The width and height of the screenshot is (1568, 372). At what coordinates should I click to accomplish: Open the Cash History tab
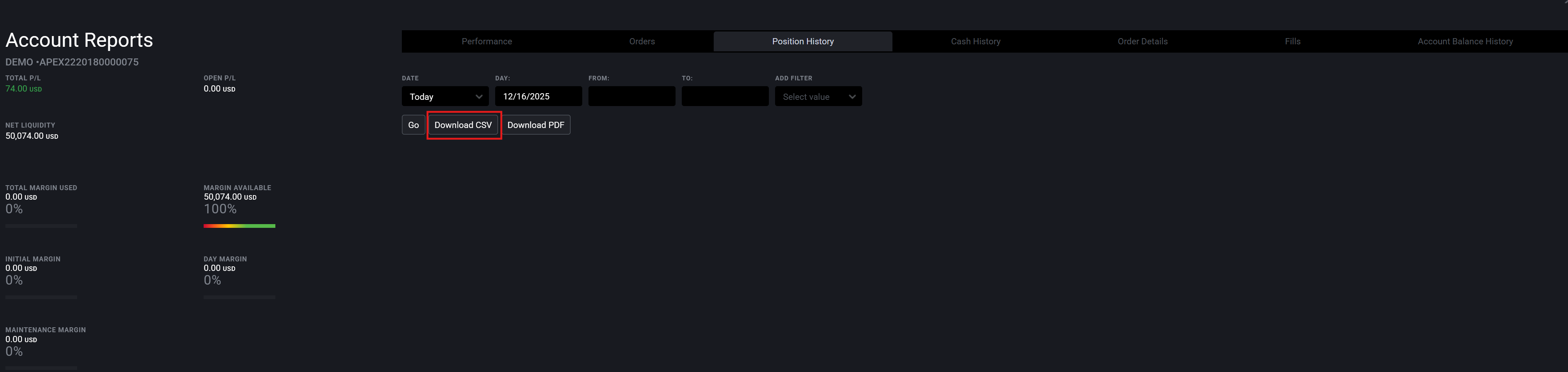click(x=975, y=41)
